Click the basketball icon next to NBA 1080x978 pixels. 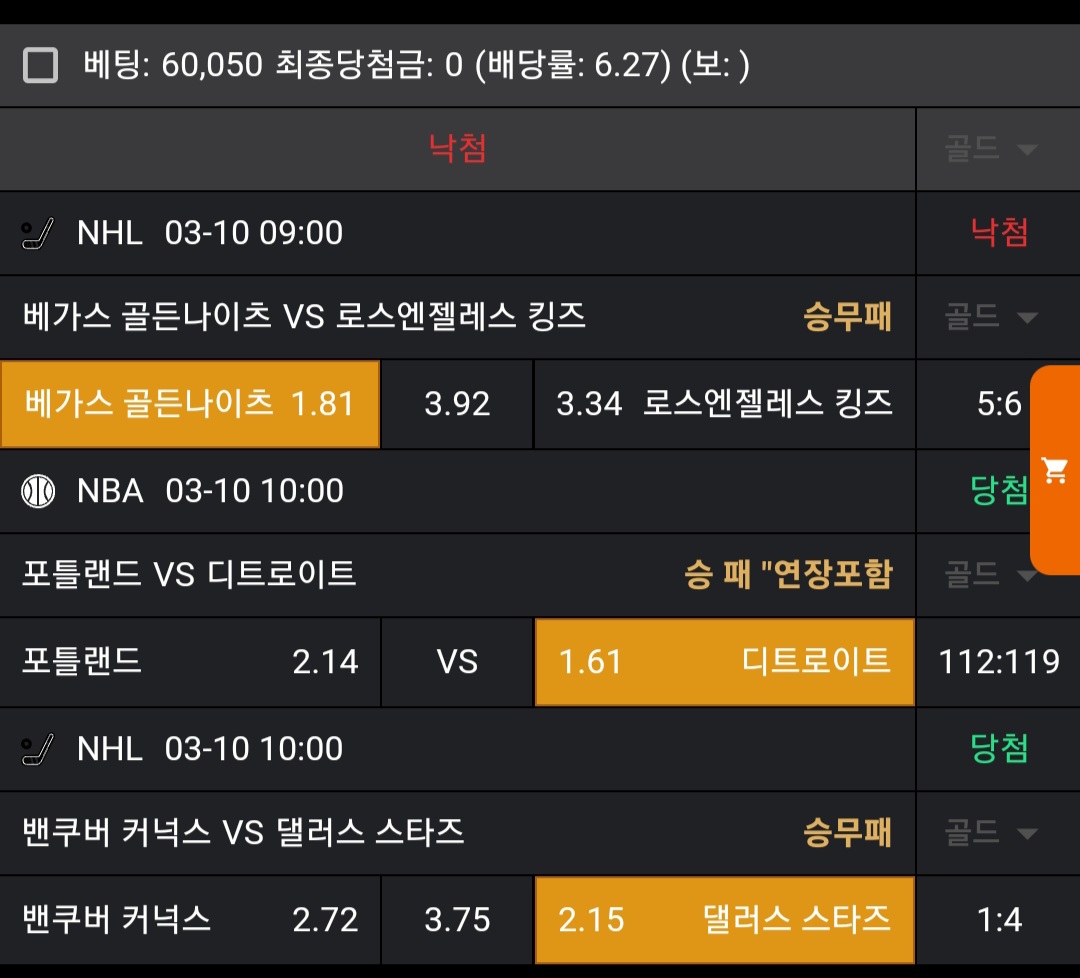coord(38,491)
